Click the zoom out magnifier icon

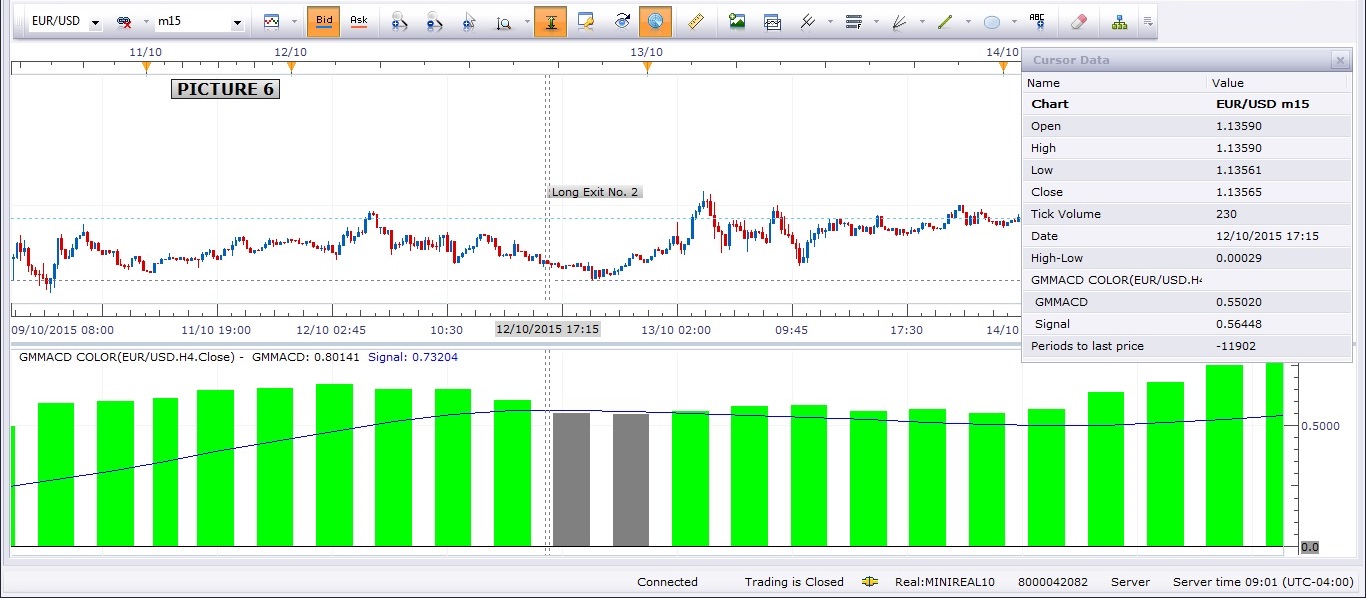pyautogui.click(x=433, y=21)
